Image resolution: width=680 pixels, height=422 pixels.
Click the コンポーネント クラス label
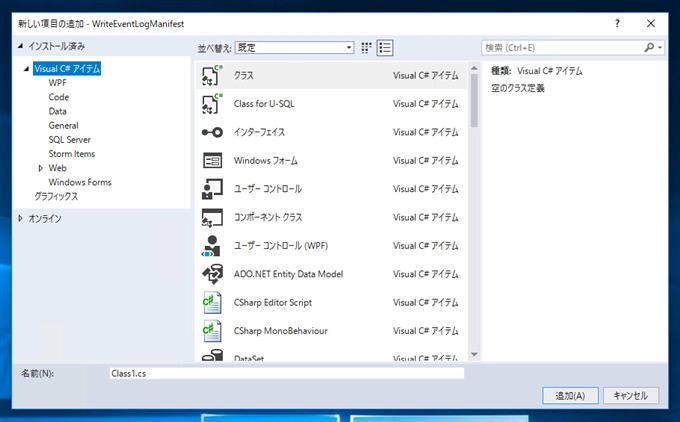[268, 217]
